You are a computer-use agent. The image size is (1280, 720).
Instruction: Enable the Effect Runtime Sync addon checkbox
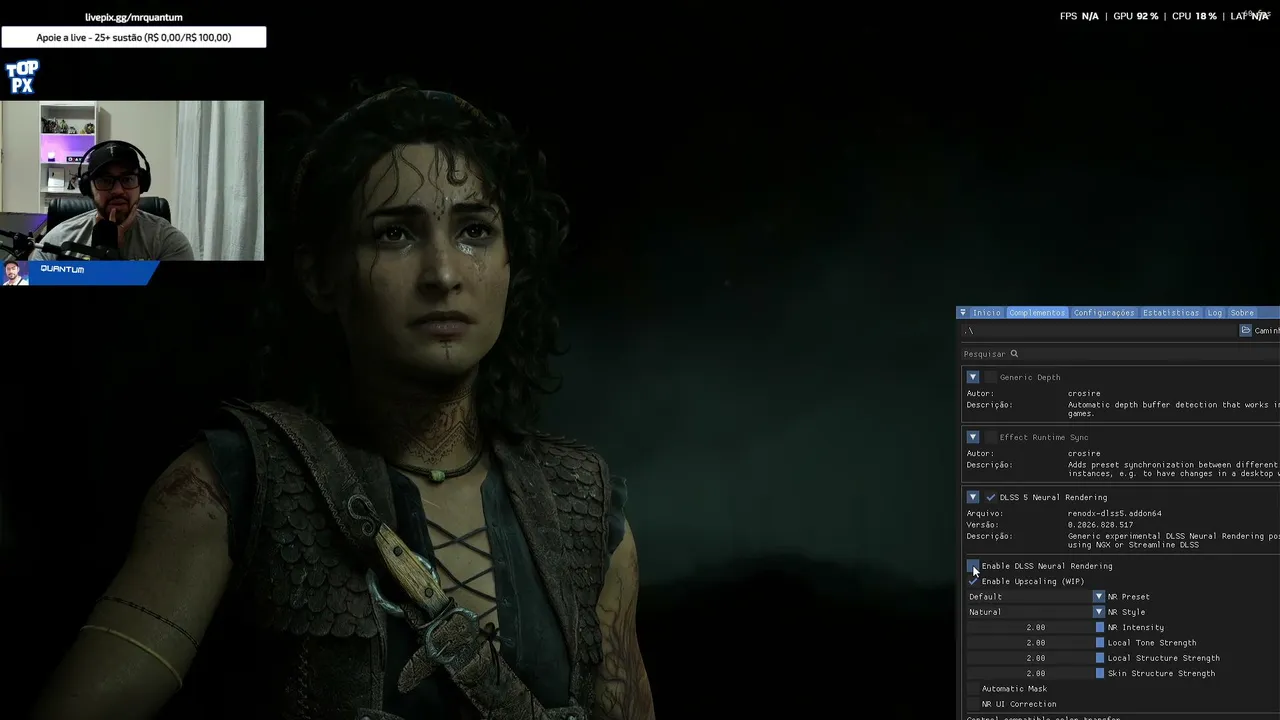(x=991, y=437)
